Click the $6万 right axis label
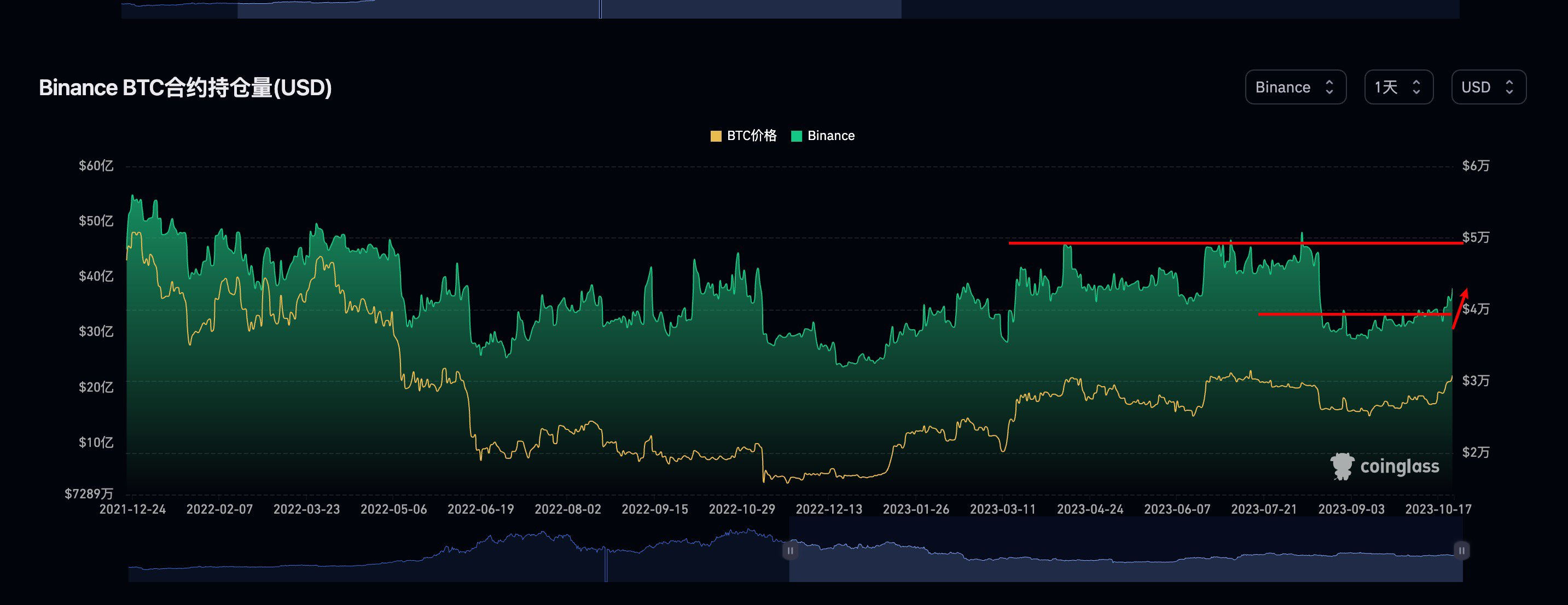Image resolution: width=1568 pixels, height=605 pixels. pyautogui.click(x=1476, y=166)
